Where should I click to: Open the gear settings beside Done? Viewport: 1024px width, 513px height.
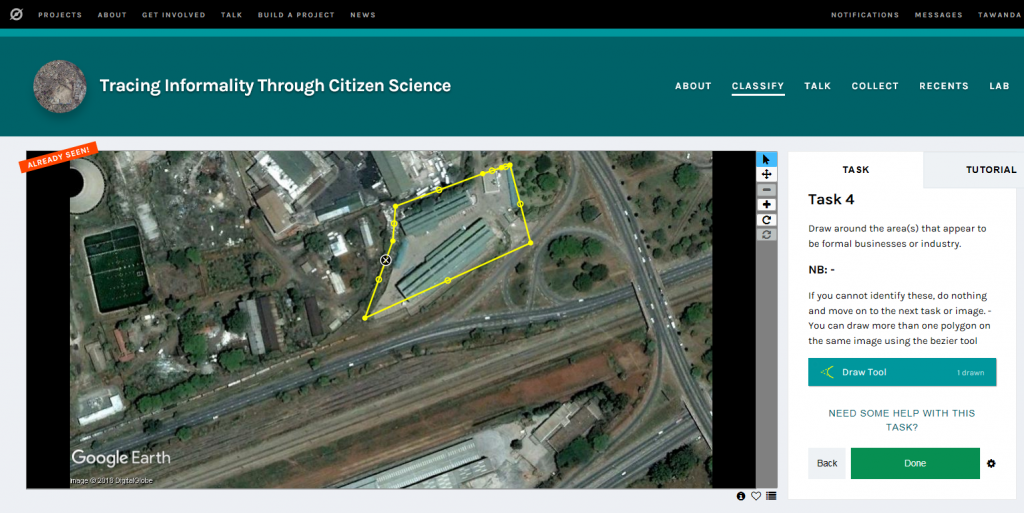pyautogui.click(x=991, y=463)
